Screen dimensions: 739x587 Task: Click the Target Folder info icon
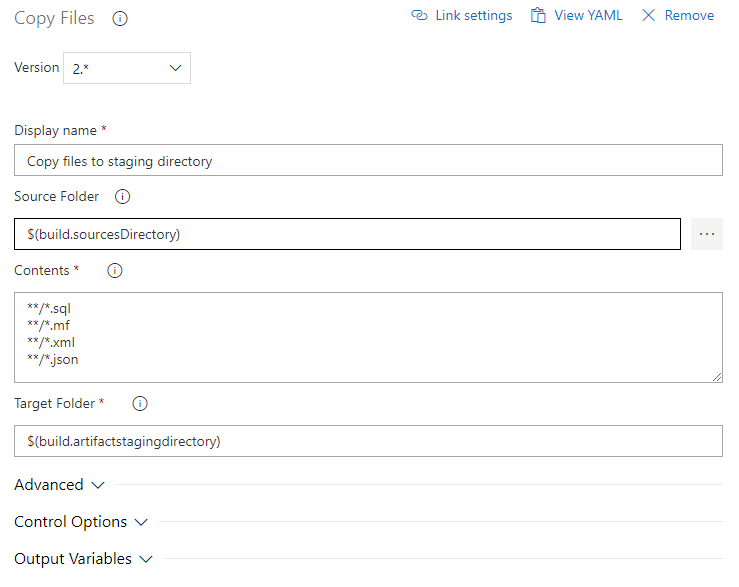pos(140,404)
